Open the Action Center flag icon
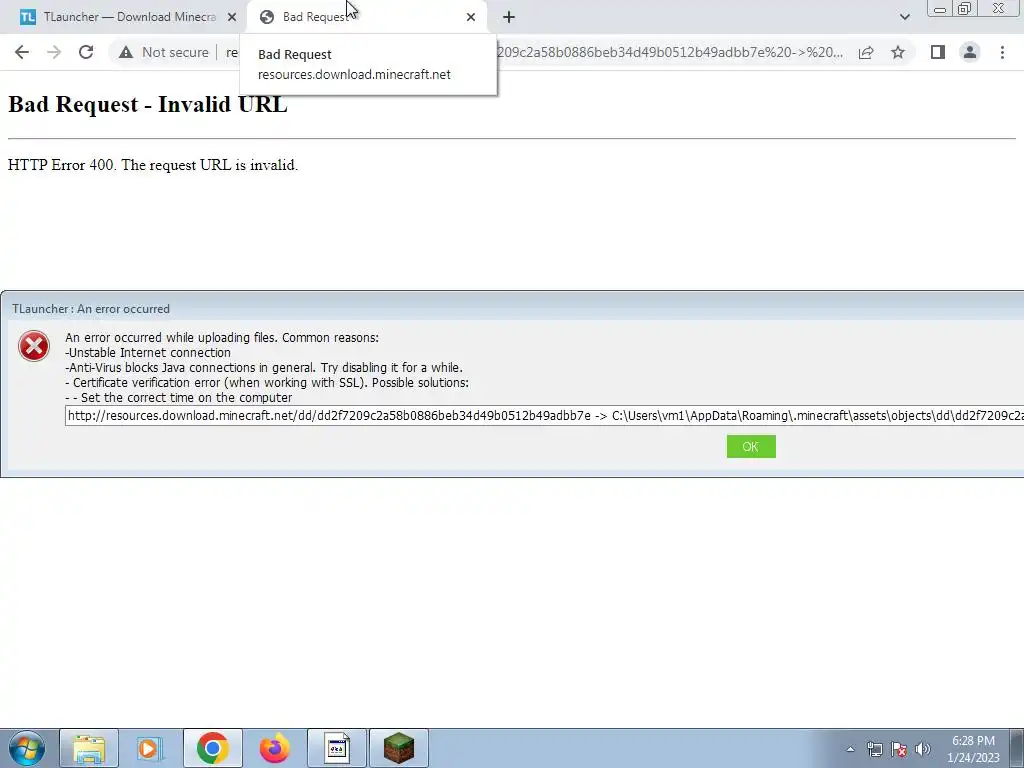The width and height of the screenshot is (1024, 768). coord(899,749)
